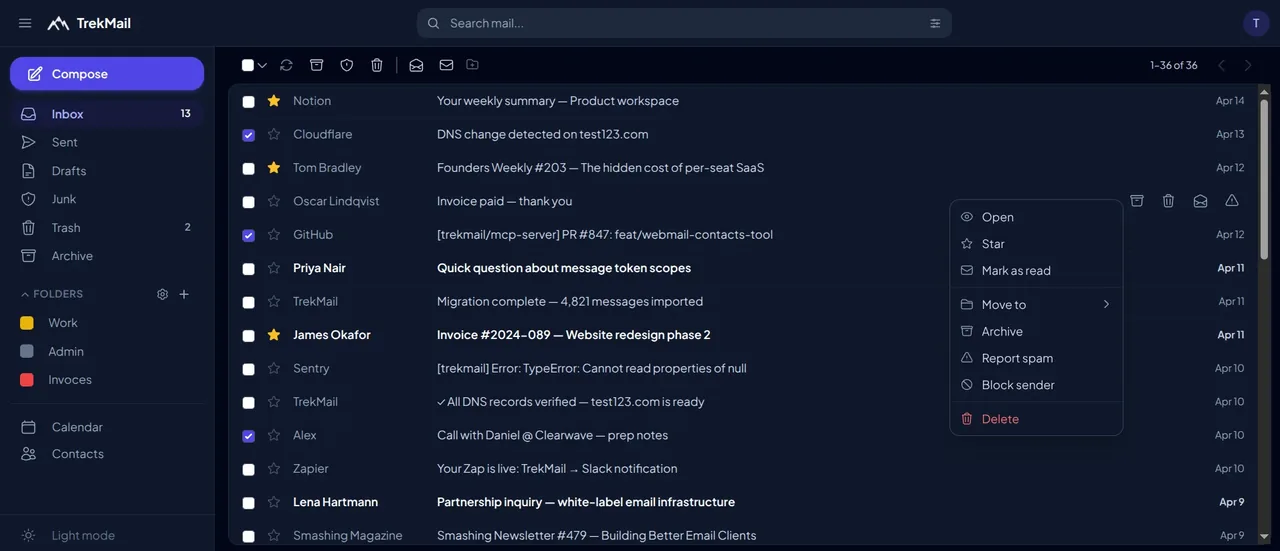Archive the Oscar Lindqvist row quickly
Image resolution: width=1280 pixels, height=551 pixels.
click(1137, 201)
